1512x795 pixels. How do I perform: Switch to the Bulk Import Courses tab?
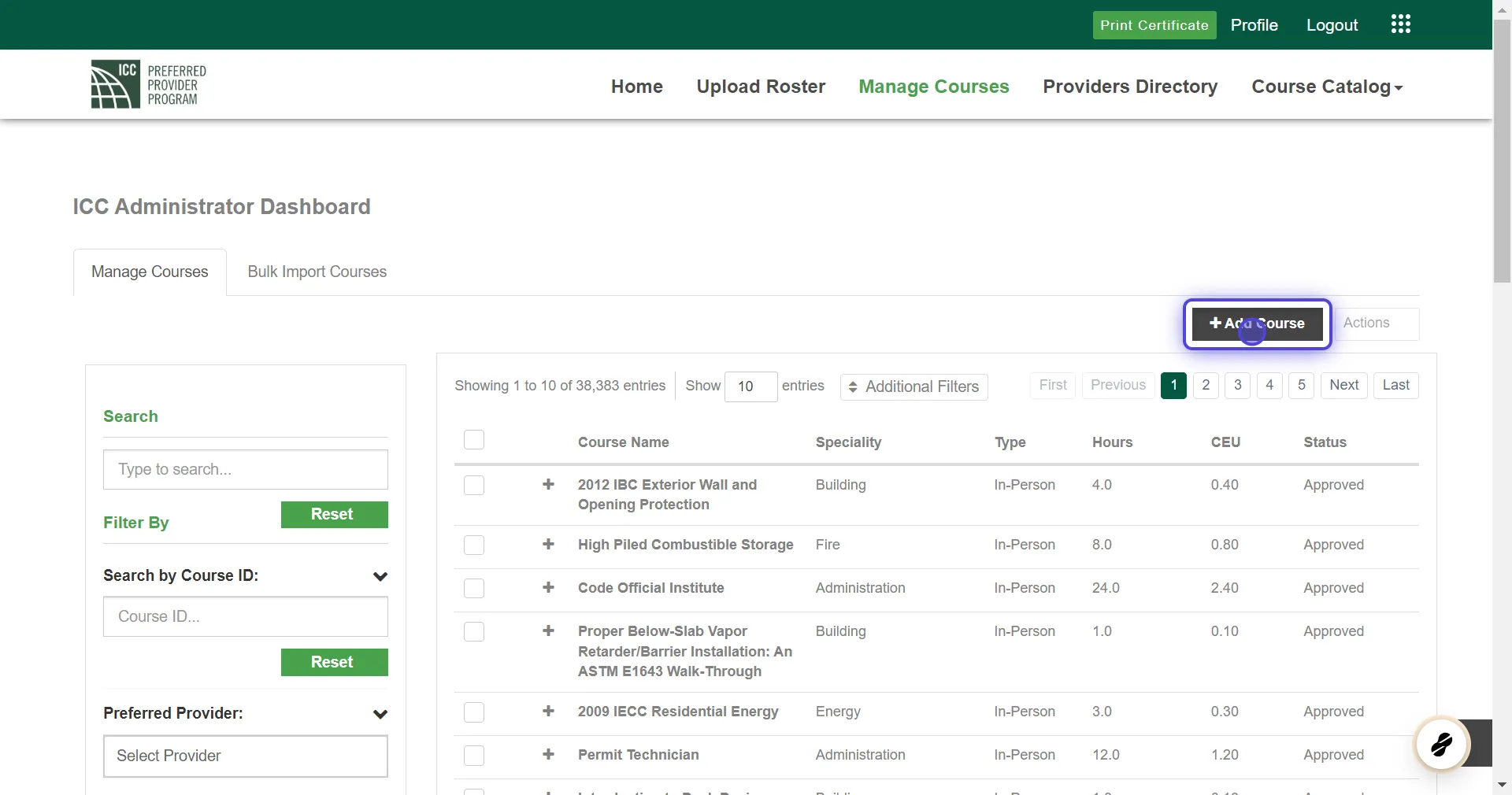pos(317,272)
